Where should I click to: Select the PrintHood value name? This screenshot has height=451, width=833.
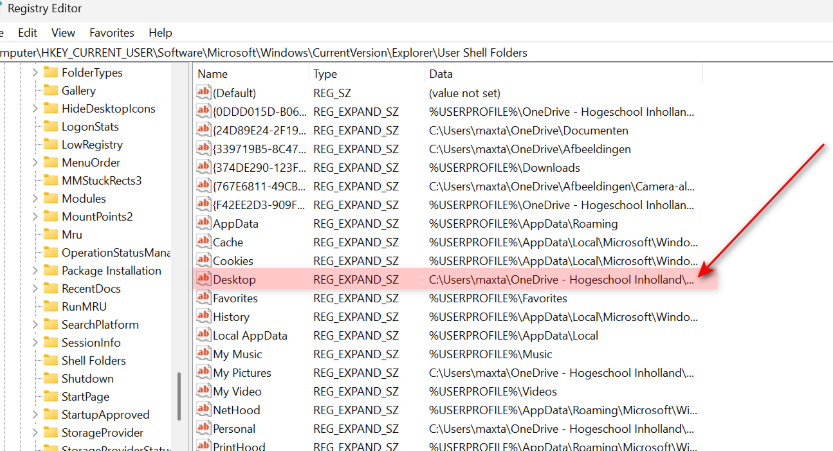coord(239,446)
